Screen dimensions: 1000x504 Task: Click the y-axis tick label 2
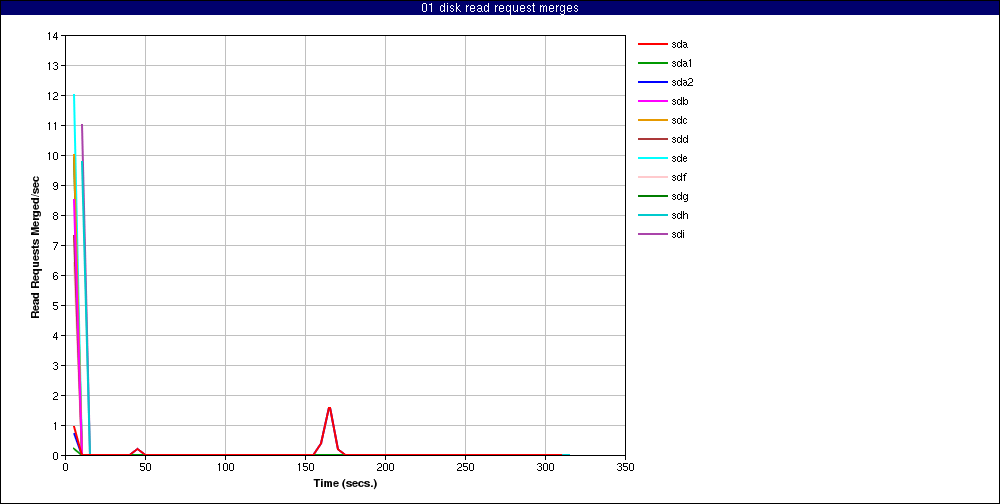click(x=55, y=396)
